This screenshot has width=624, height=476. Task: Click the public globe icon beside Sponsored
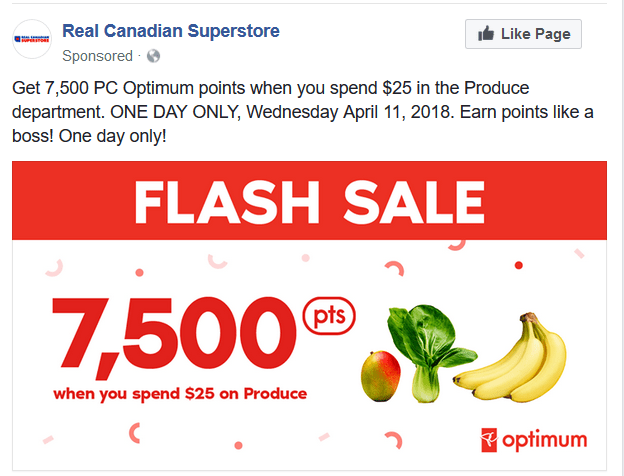click(153, 56)
